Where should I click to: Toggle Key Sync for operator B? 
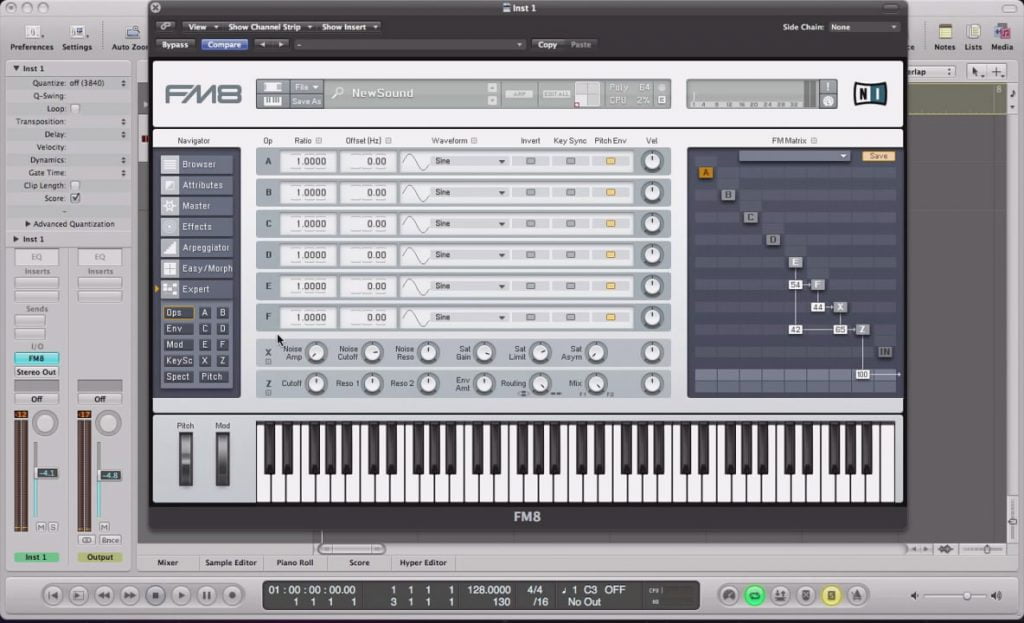click(570, 193)
